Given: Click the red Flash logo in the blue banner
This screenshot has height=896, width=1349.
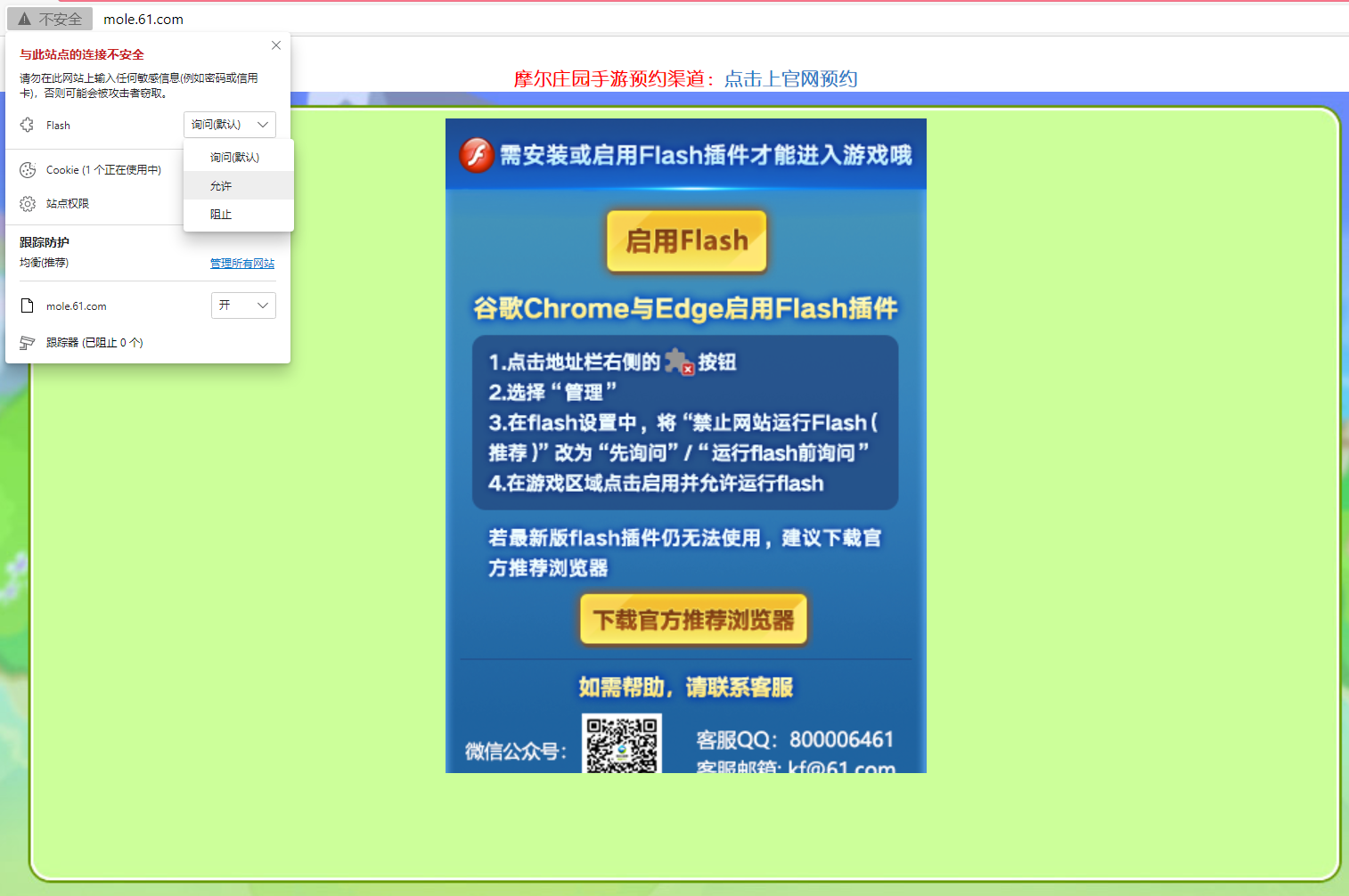Looking at the screenshot, I should [x=476, y=154].
